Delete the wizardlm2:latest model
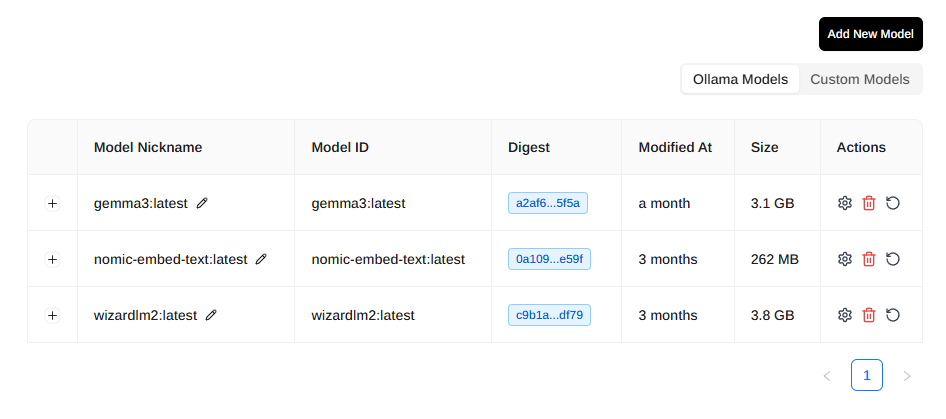The image size is (946, 419). 869,315
